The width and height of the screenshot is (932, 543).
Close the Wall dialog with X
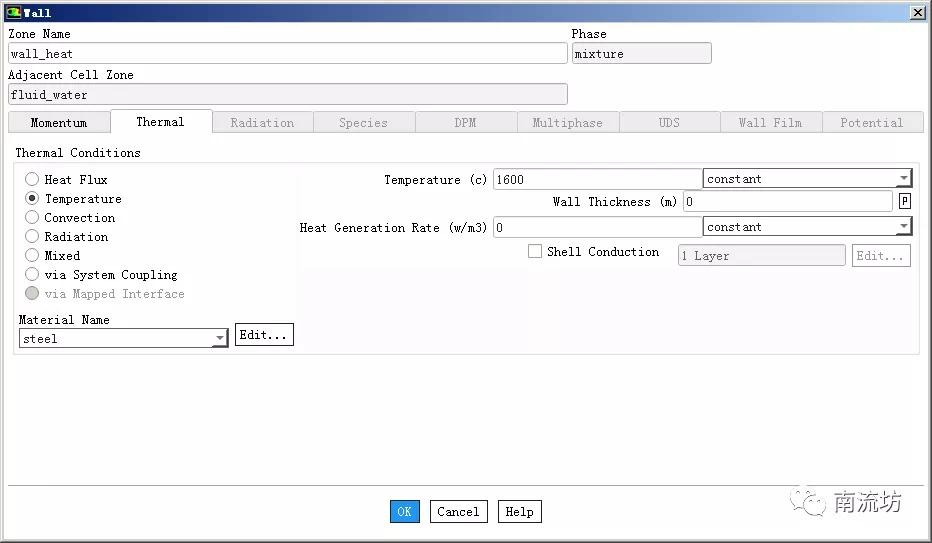pyautogui.click(x=918, y=12)
